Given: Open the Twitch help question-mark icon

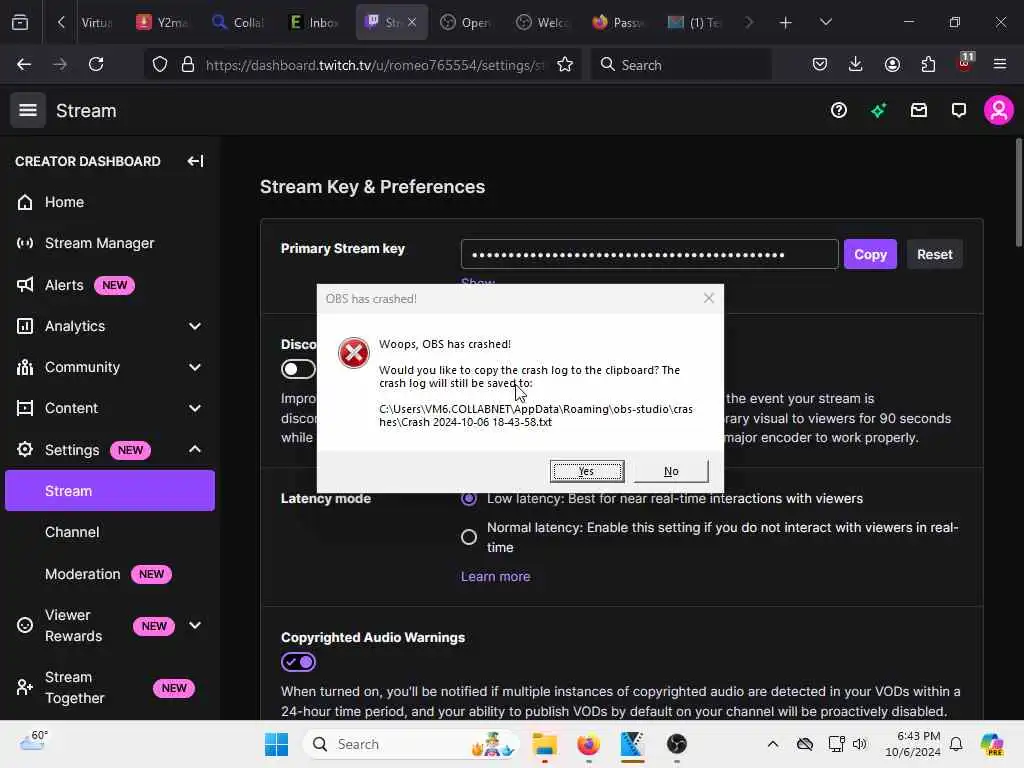Looking at the screenshot, I should pos(839,110).
